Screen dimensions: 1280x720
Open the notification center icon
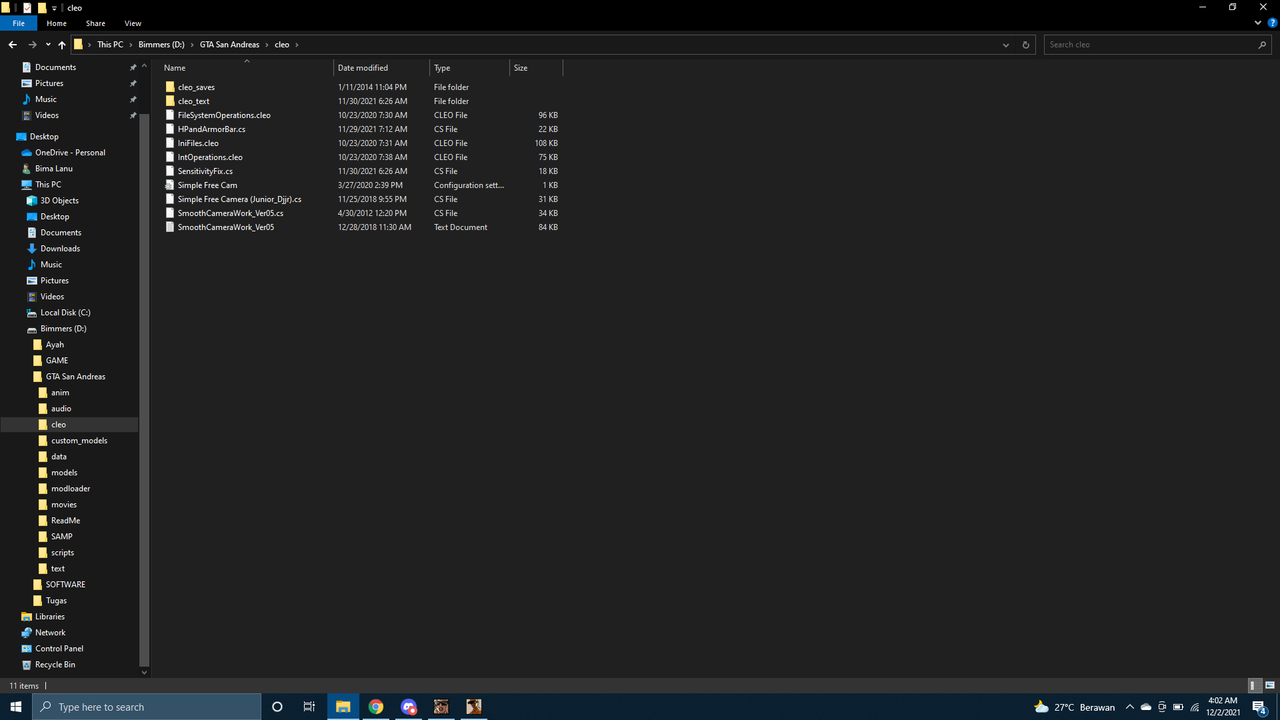tap(1260, 707)
